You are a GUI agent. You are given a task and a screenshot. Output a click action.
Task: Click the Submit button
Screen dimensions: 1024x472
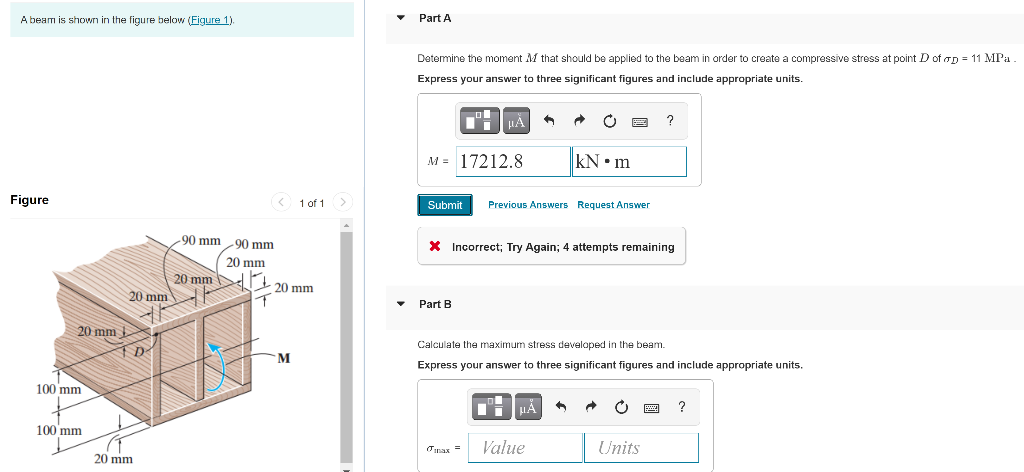445,205
